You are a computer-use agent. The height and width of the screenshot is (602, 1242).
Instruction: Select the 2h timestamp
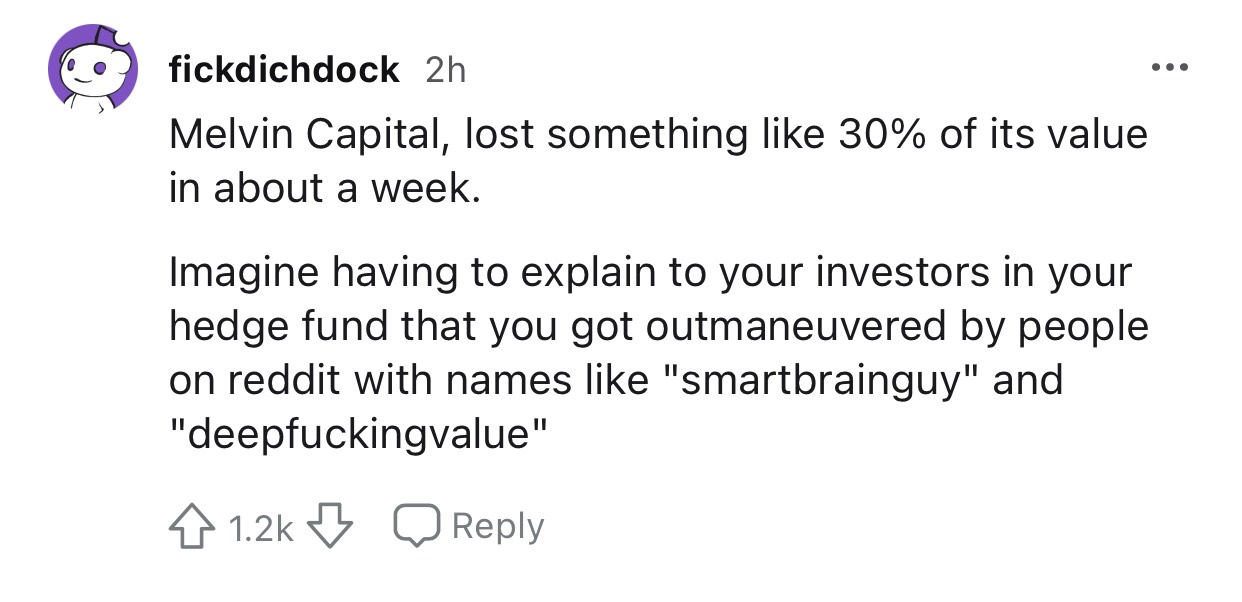445,70
